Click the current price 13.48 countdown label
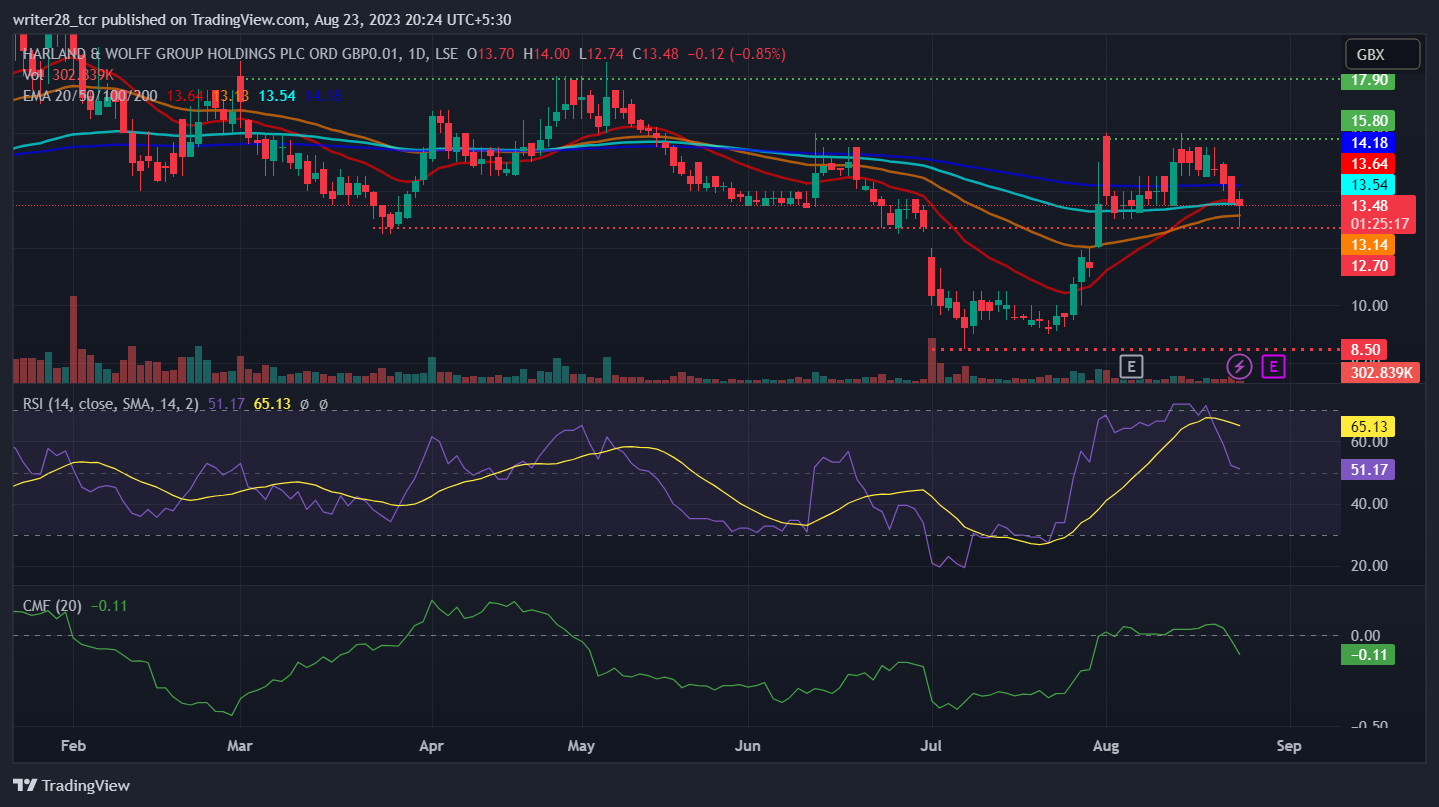 1380,215
